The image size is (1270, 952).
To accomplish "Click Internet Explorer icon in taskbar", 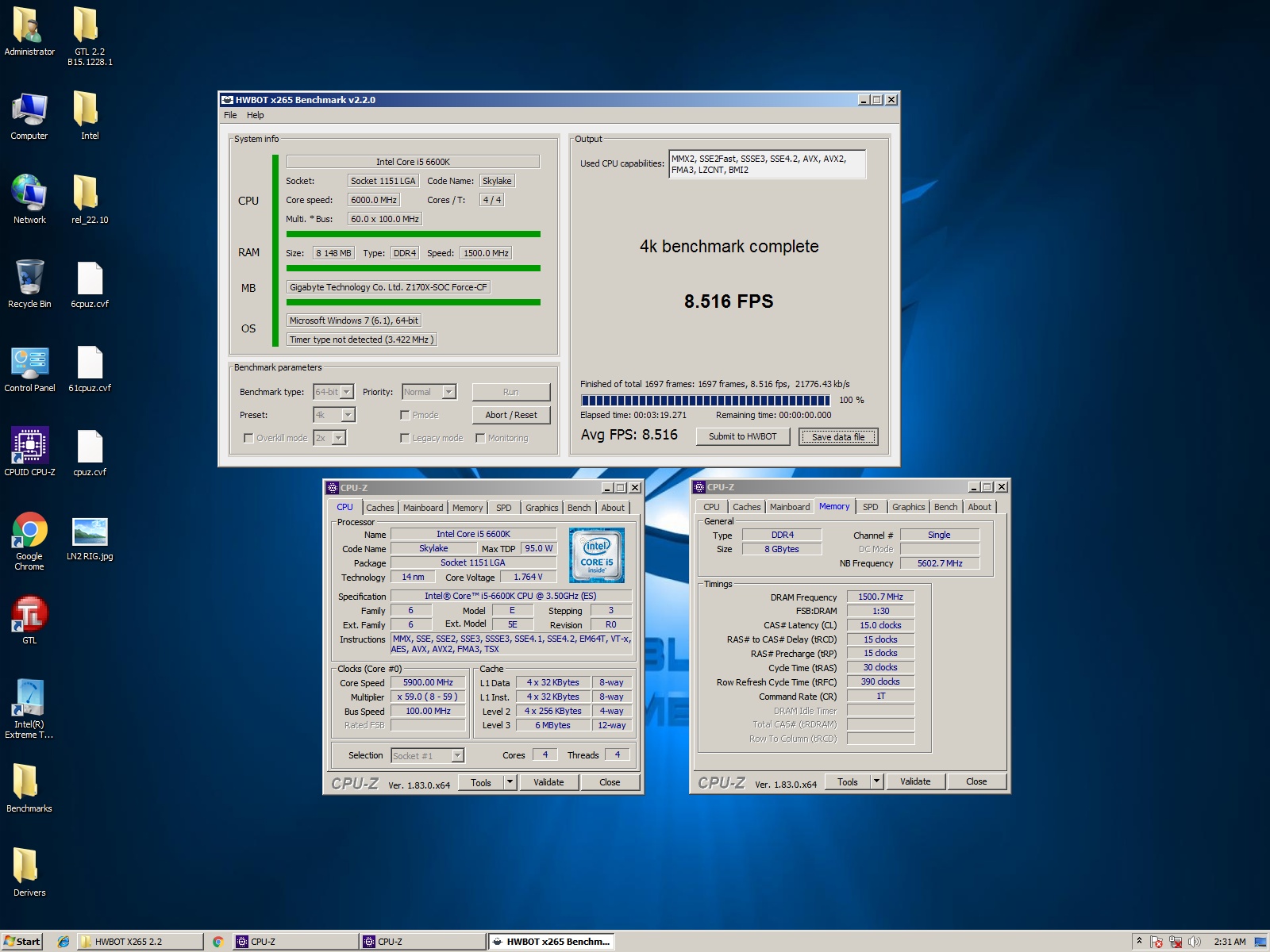I will (63, 942).
